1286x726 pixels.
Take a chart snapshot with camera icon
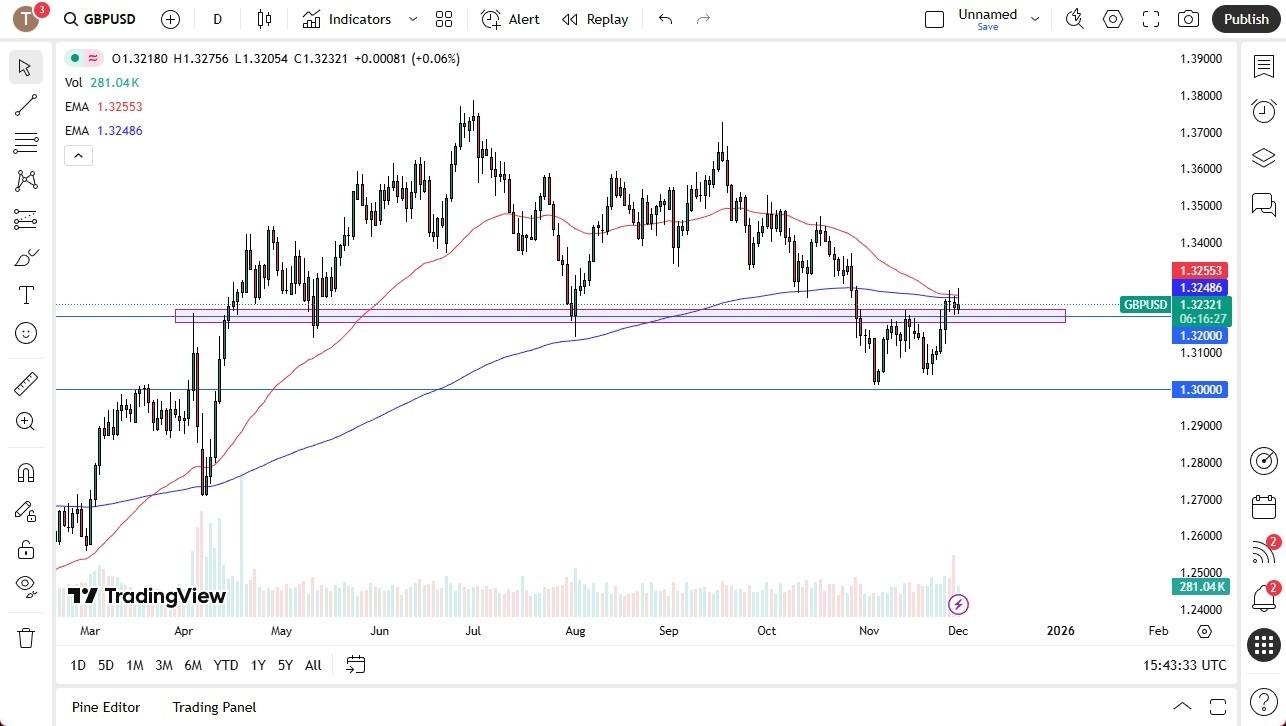(x=1188, y=19)
